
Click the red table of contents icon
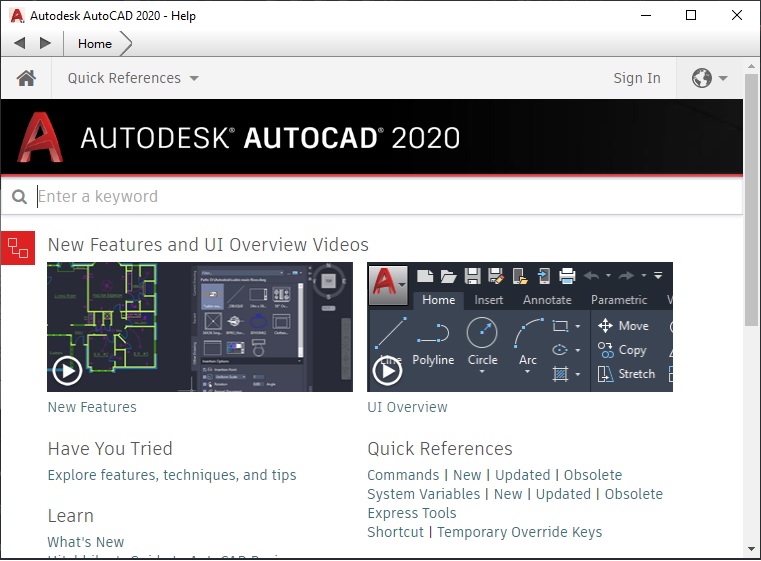17,248
